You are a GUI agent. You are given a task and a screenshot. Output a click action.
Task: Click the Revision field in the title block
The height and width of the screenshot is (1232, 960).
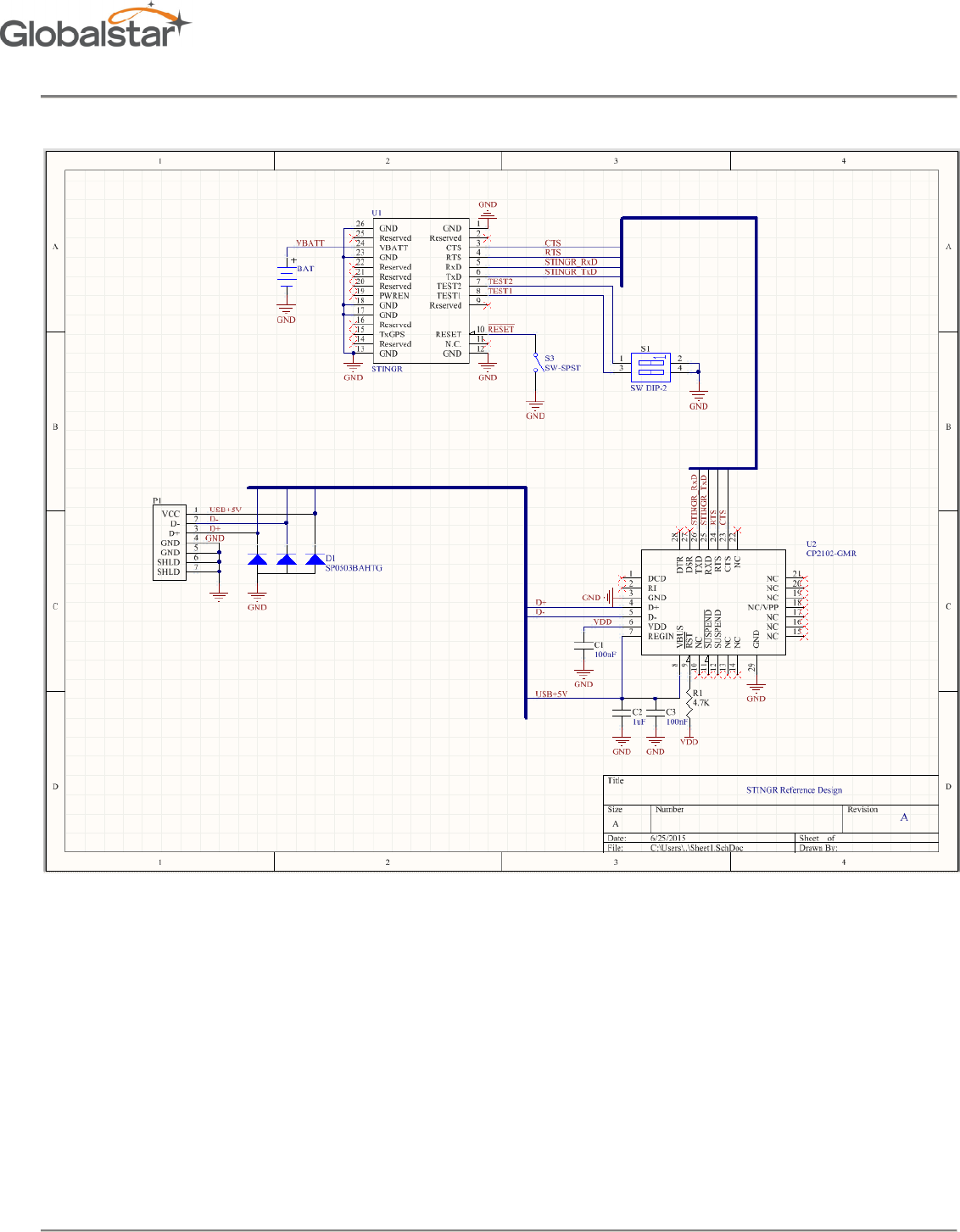[891, 817]
